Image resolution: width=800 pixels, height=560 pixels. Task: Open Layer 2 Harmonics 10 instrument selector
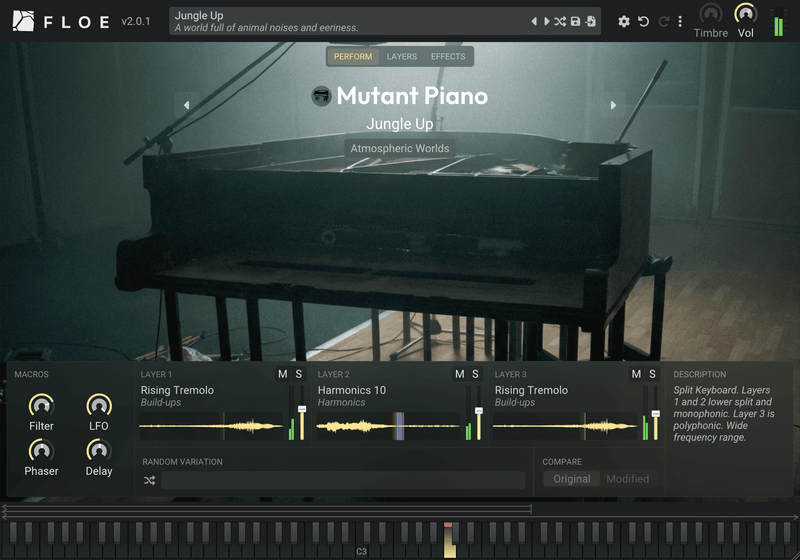tap(352, 390)
